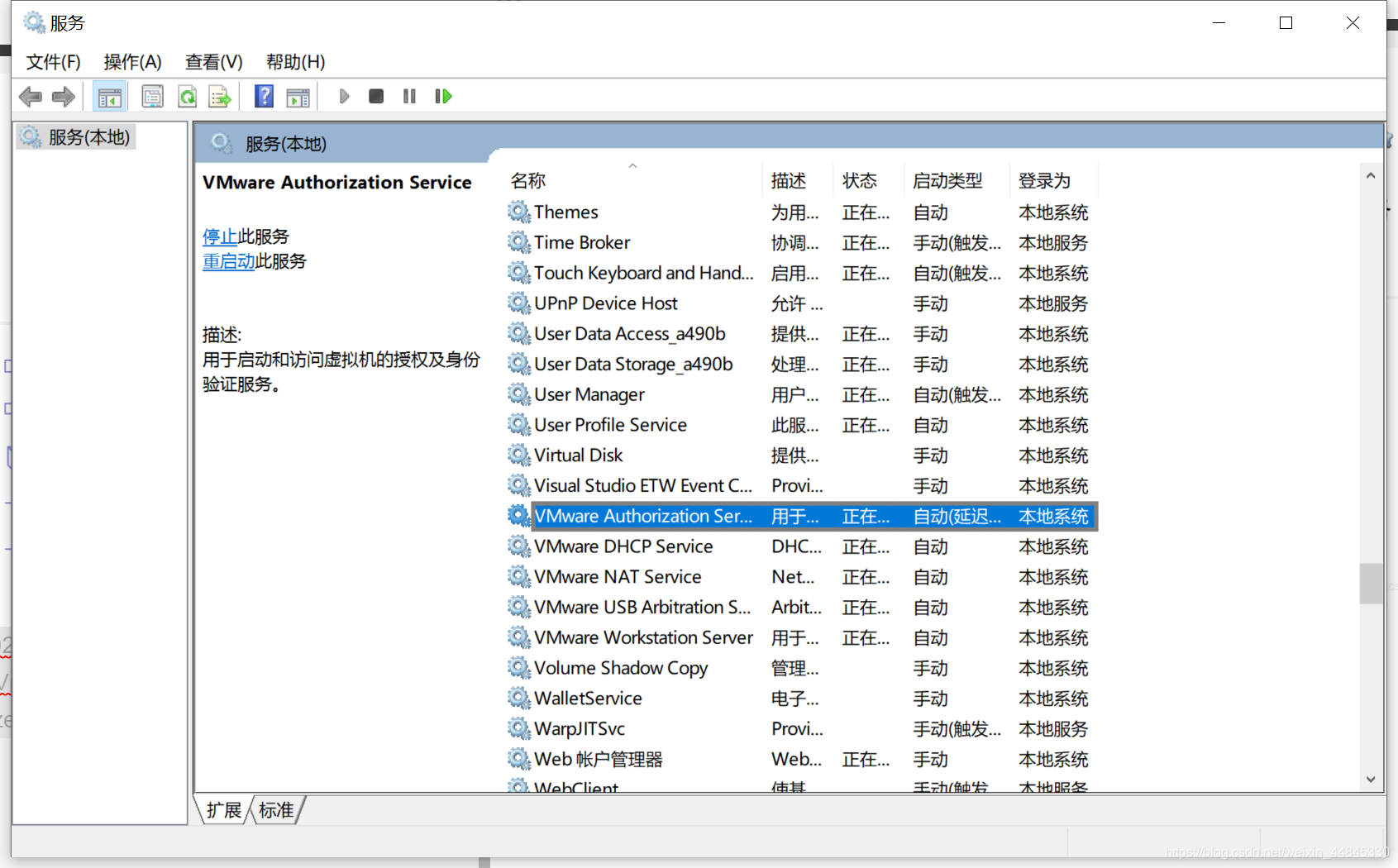Select the WarpJITSvc service
This screenshot has width=1398, height=868.
[x=802, y=729]
